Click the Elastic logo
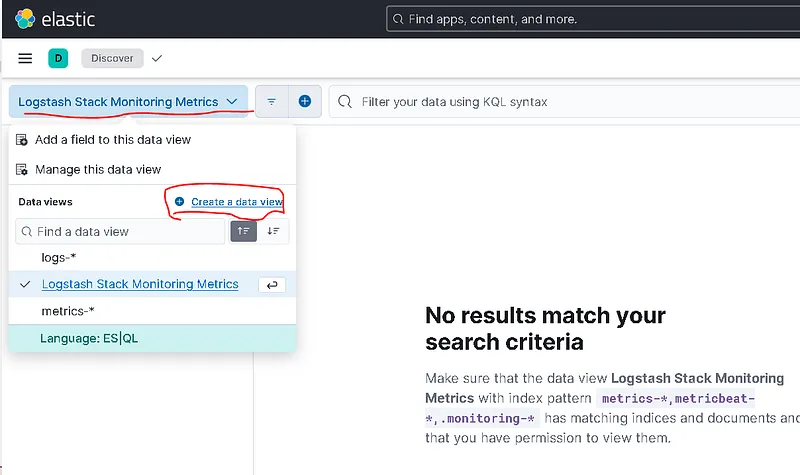 55,19
